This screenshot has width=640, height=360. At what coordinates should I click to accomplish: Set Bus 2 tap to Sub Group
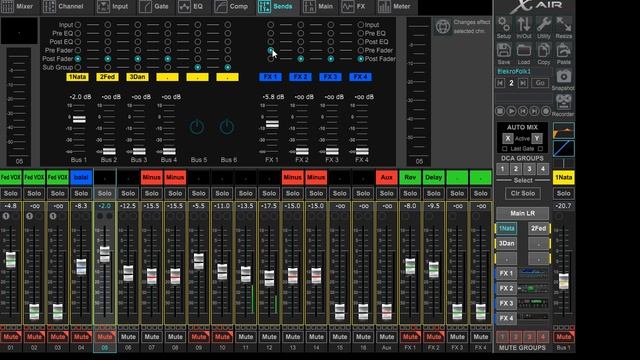tap(108, 67)
